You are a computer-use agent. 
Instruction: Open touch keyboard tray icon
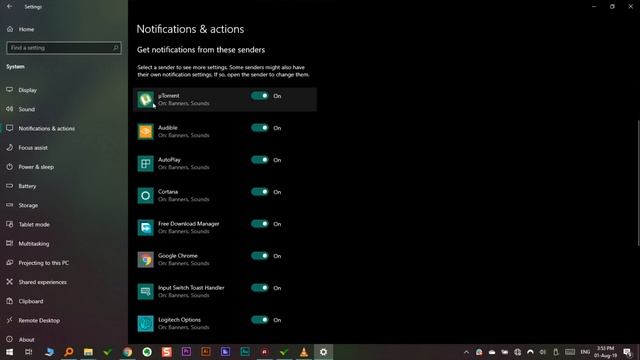(x=570, y=352)
